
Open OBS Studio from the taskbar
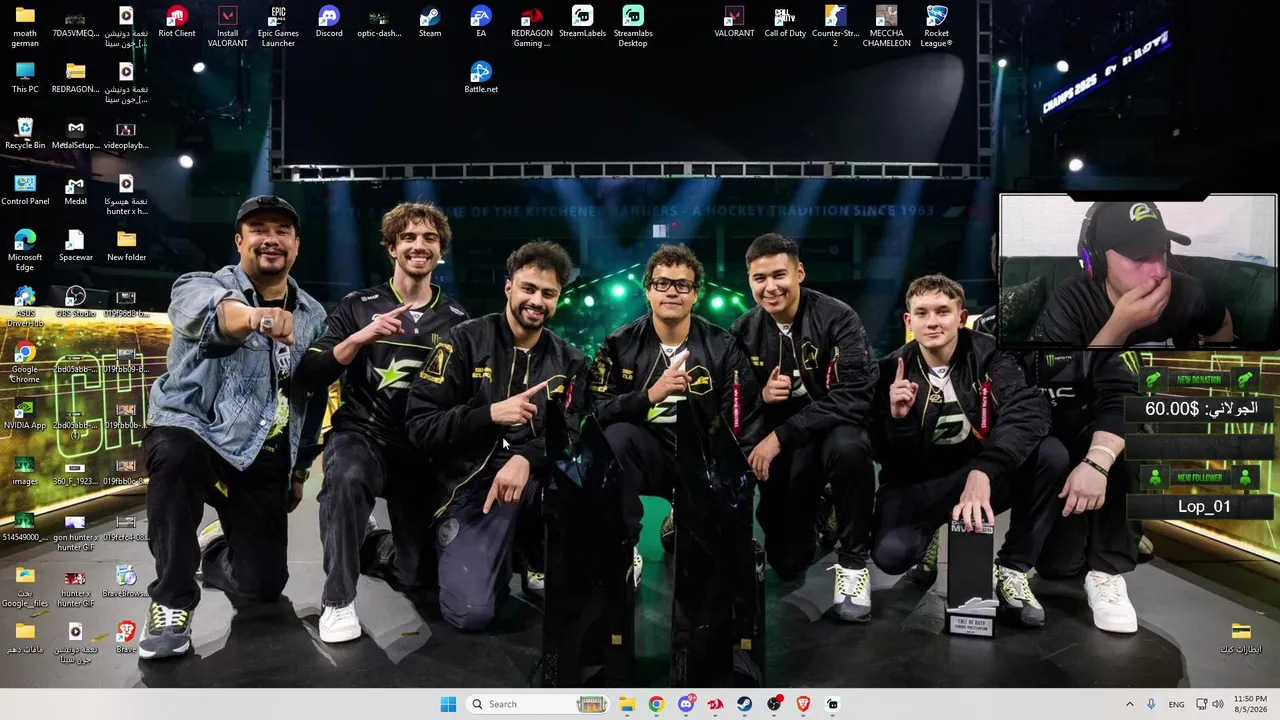tap(774, 704)
